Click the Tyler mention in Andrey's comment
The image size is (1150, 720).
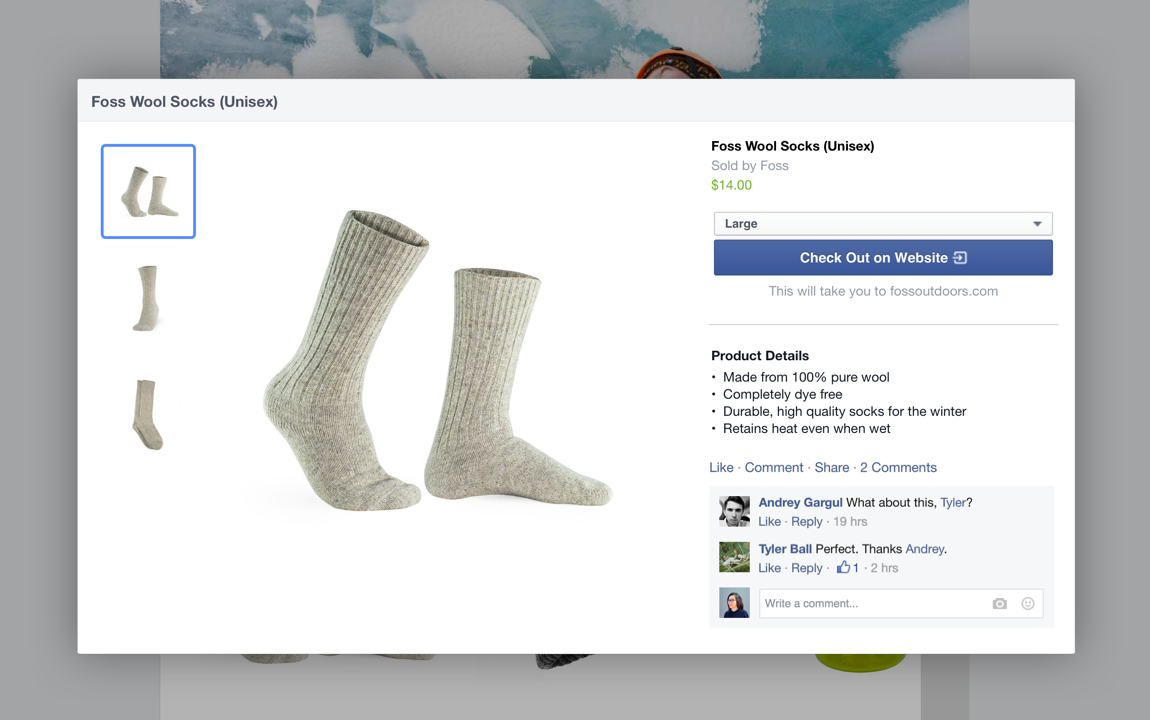point(953,502)
